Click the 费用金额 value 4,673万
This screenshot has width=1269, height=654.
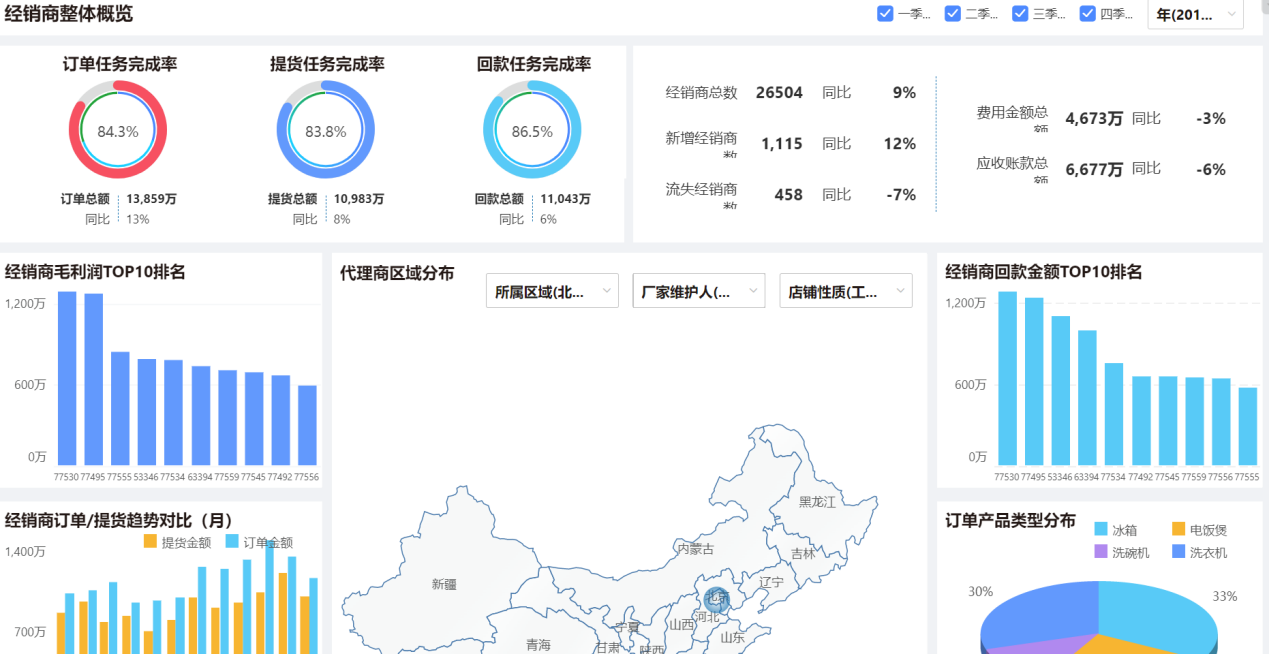click(x=1094, y=118)
